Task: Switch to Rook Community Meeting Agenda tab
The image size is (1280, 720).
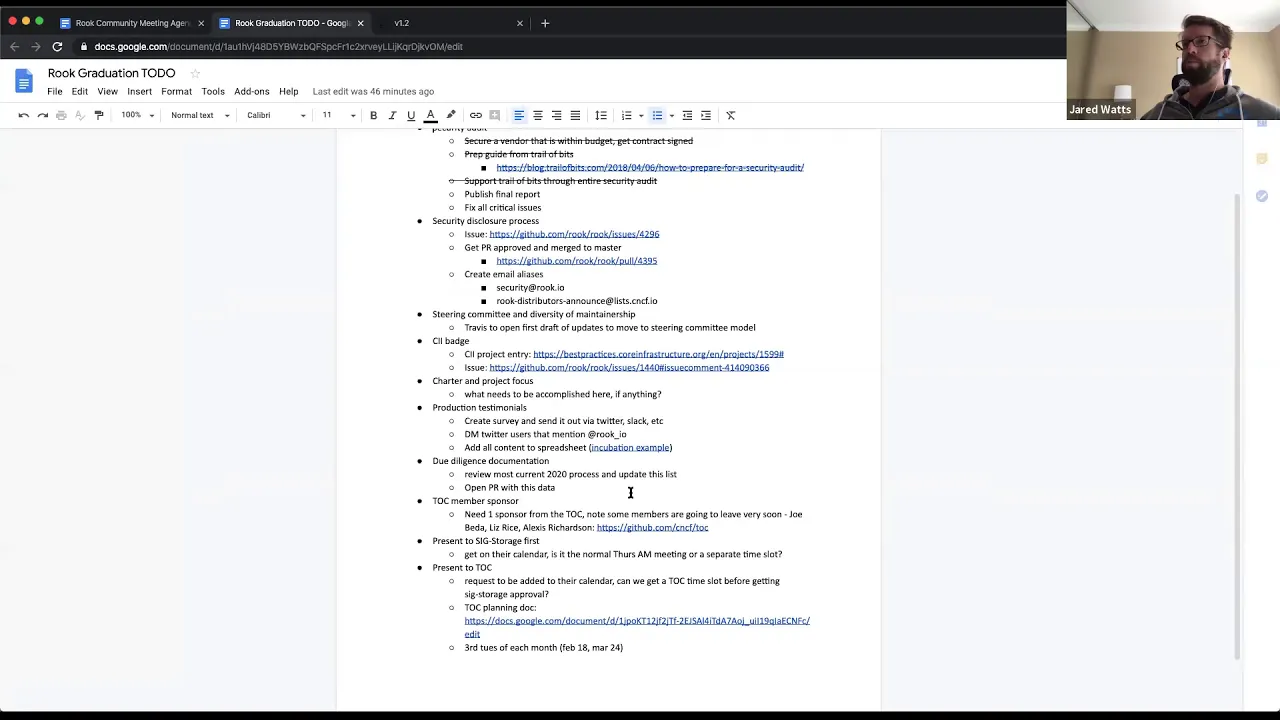Action: pyautogui.click(x=131, y=23)
